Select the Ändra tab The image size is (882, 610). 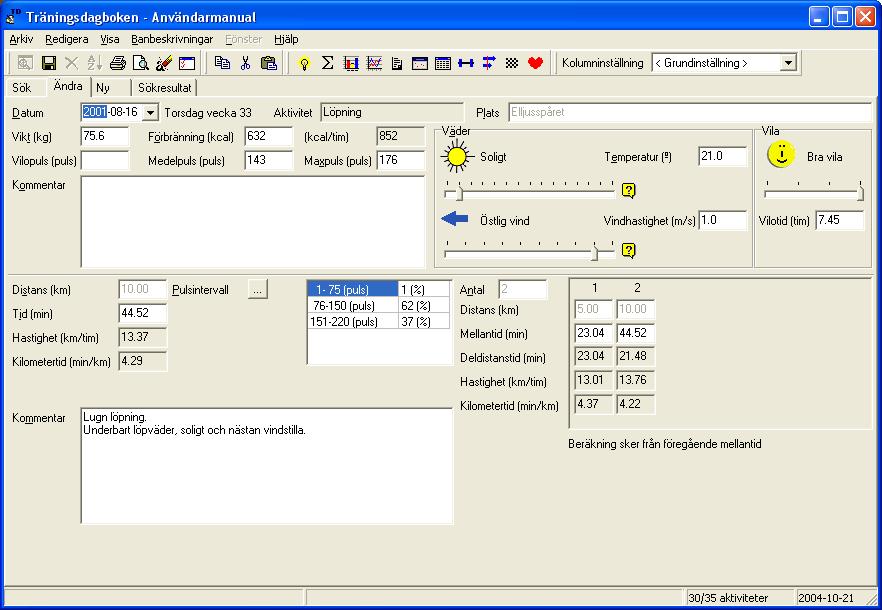[x=68, y=86]
